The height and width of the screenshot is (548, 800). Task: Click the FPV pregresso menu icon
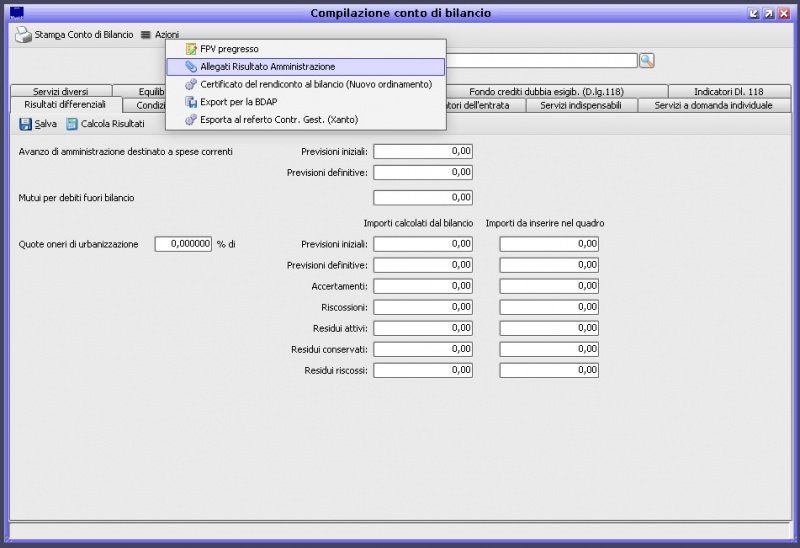(x=191, y=48)
